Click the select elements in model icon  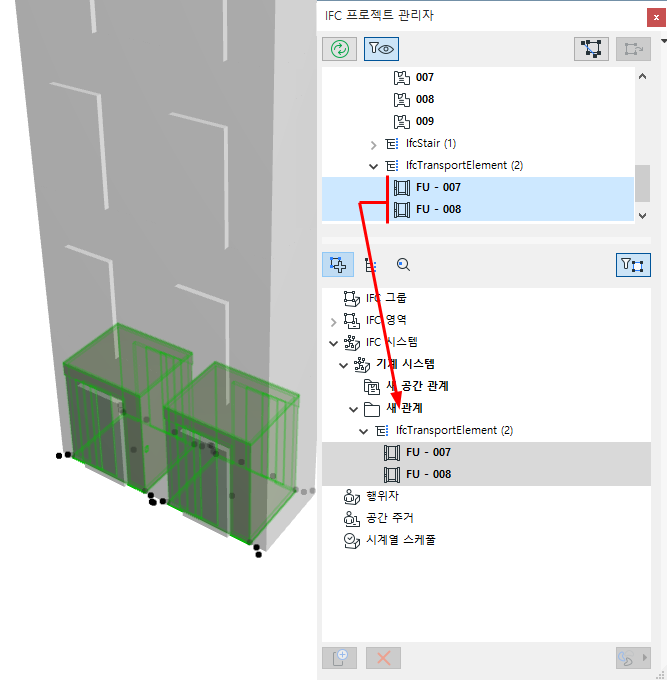point(591,49)
